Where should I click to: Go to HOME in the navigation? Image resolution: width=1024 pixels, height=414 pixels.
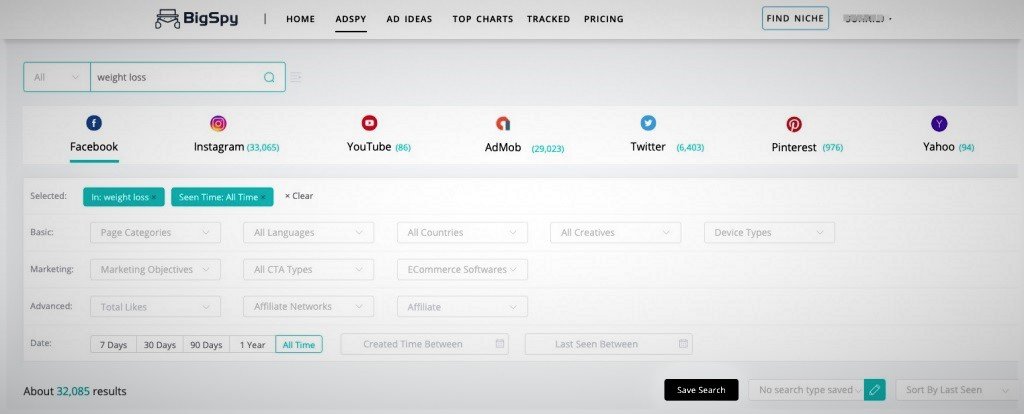[x=300, y=19]
